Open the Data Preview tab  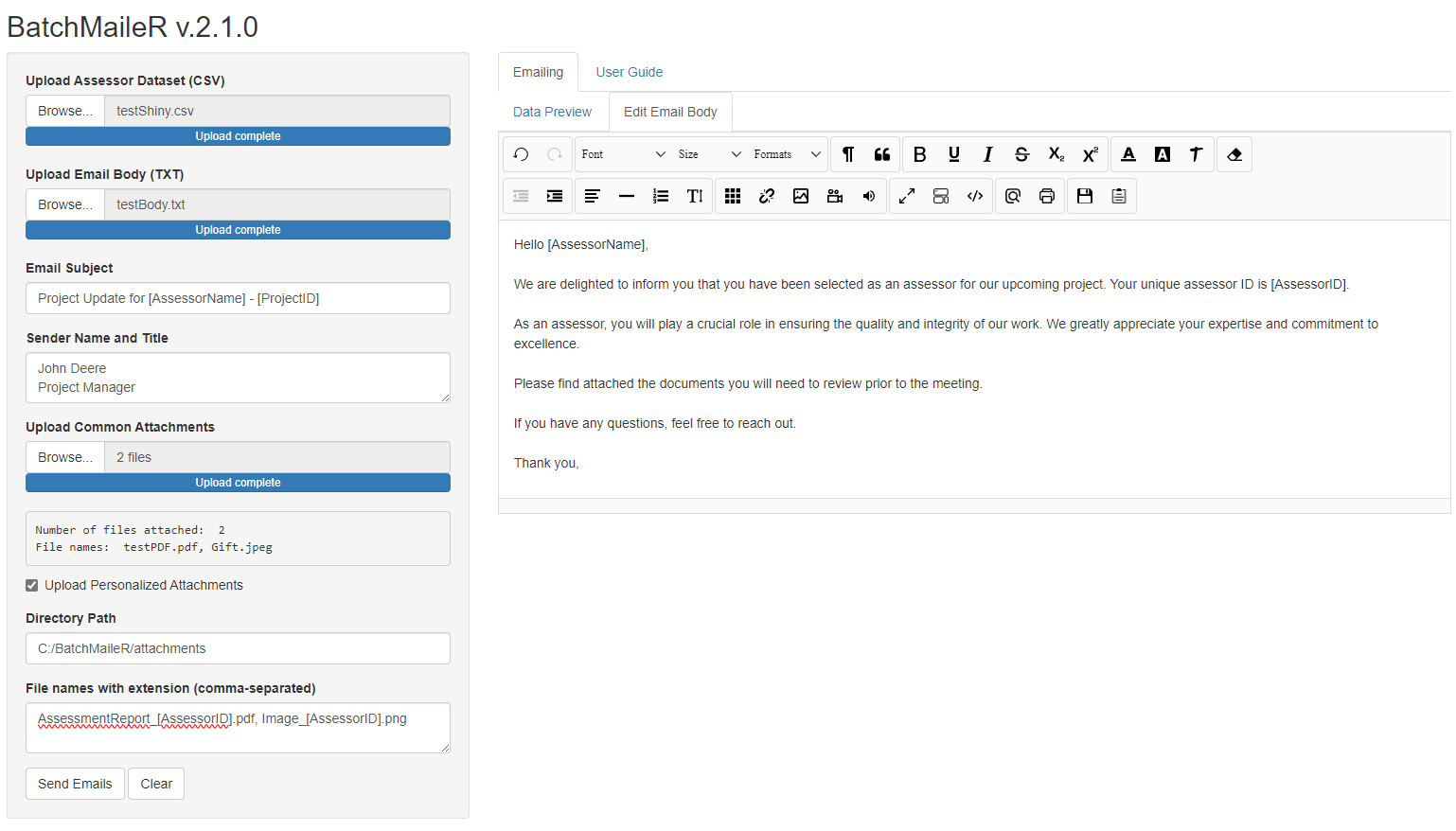pyautogui.click(x=552, y=112)
